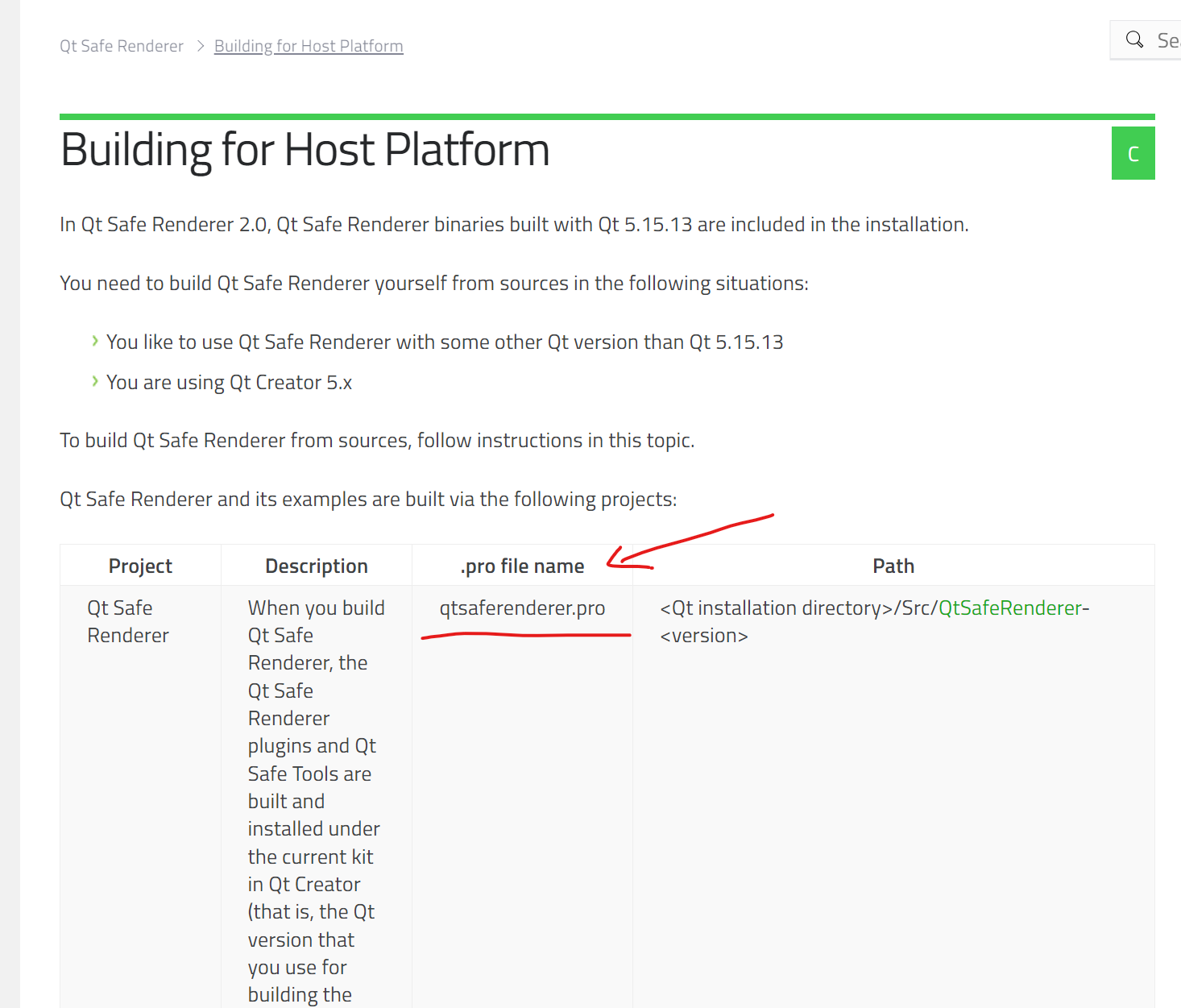Click sentence 'To build Qt Safe Renderer from sources'
The image size is (1181, 1008).
pos(377,440)
